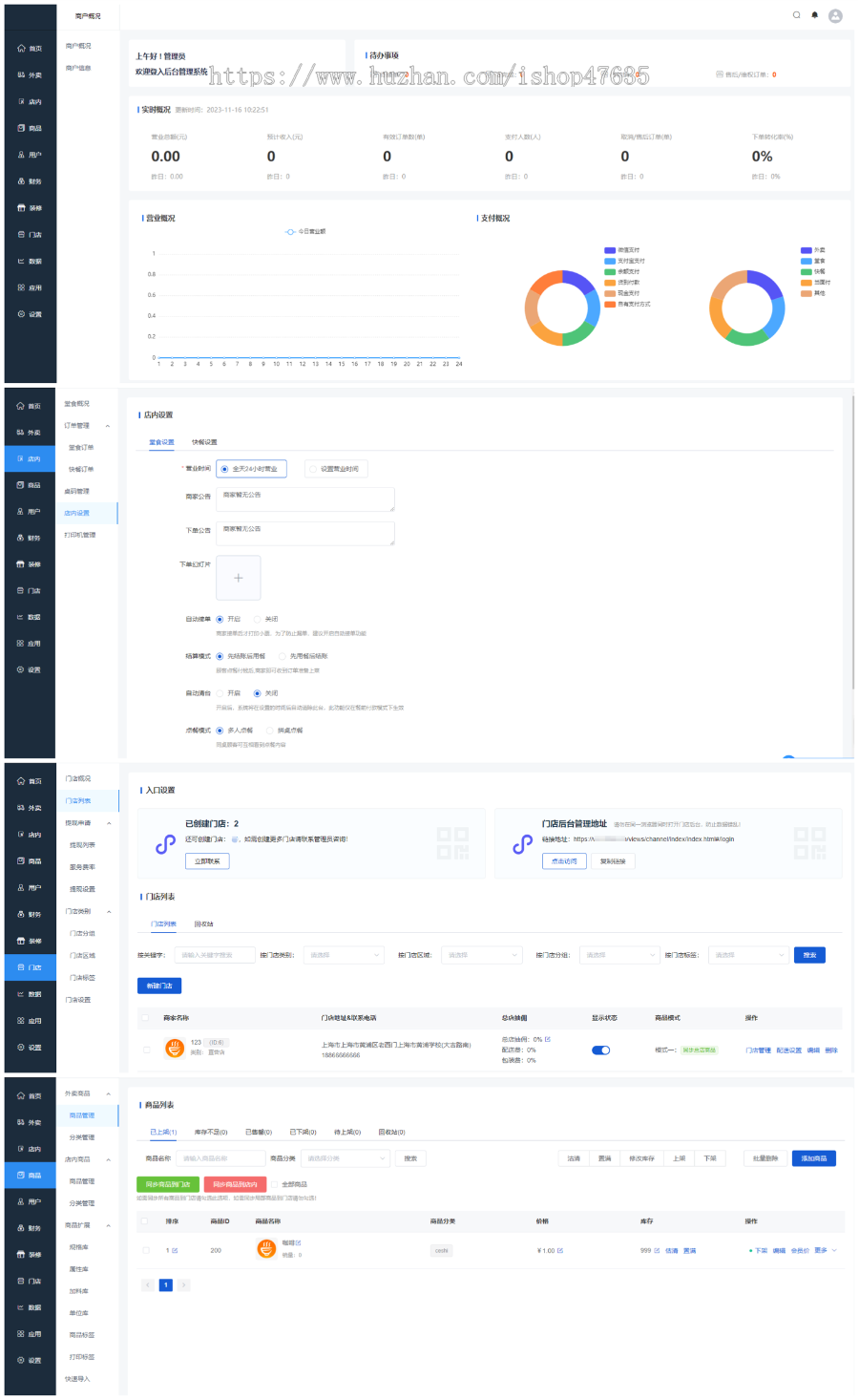Switch to the 库存不足 tab
This screenshot has height=1400, width=859.
(210, 1132)
